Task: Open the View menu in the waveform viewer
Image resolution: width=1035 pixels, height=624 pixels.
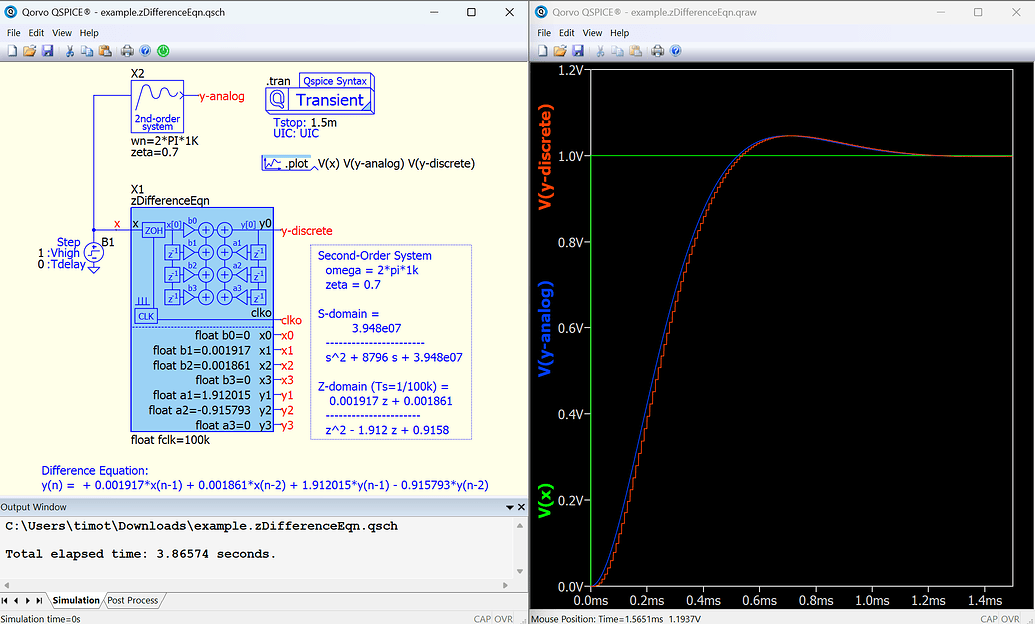Action: [592, 32]
